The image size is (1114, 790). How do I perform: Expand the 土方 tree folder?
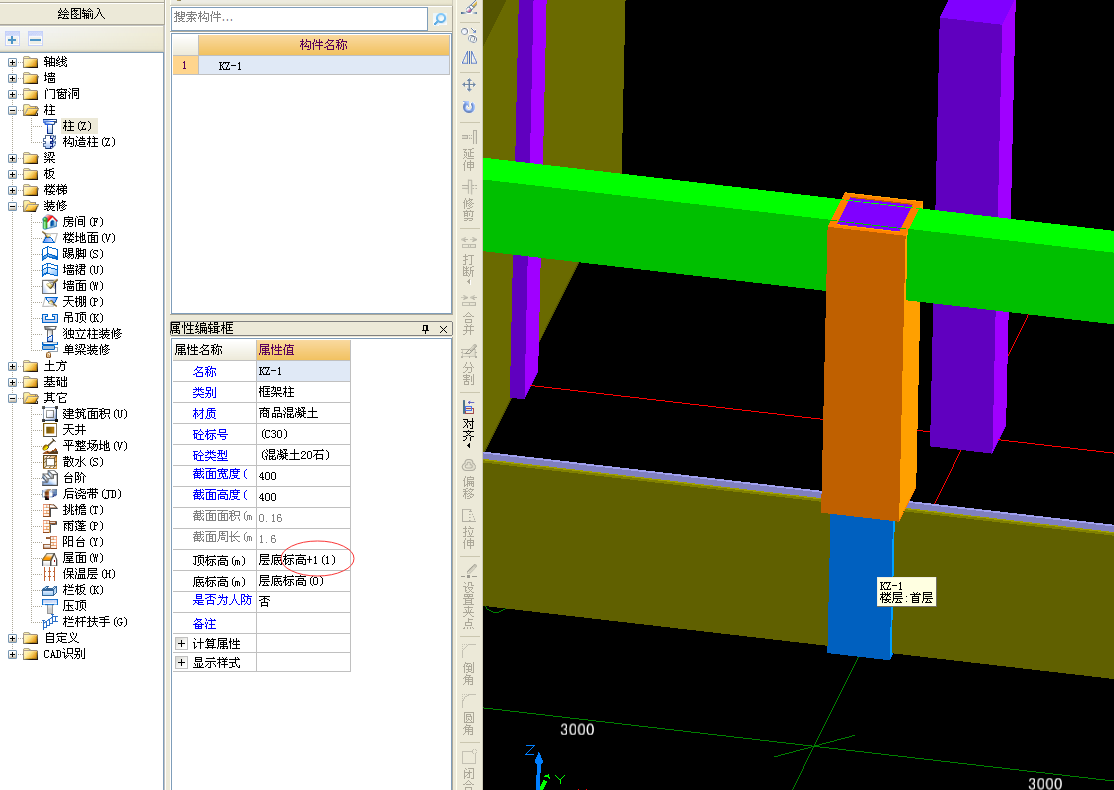click(12, 366)
